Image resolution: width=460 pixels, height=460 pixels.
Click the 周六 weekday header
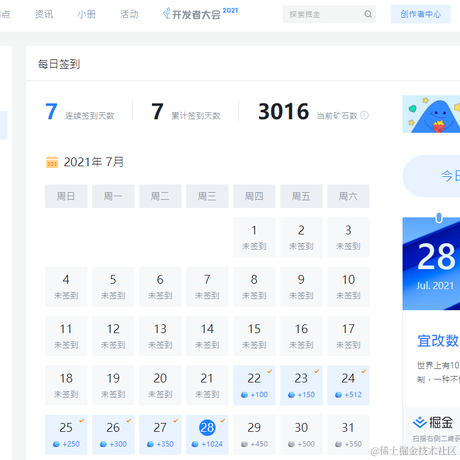pyautogui.click(x=348, y=196)
